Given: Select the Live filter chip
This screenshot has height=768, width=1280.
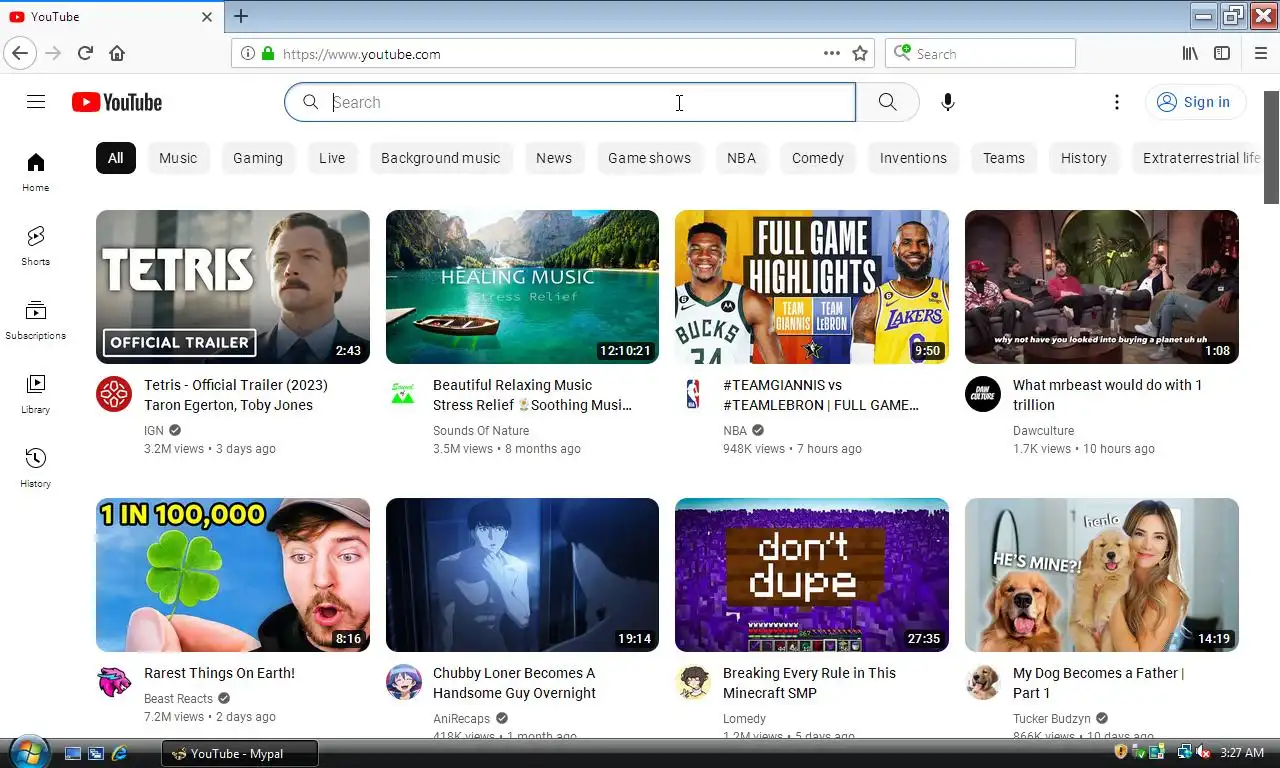Looking at the screenshot, I should [332, 158].
